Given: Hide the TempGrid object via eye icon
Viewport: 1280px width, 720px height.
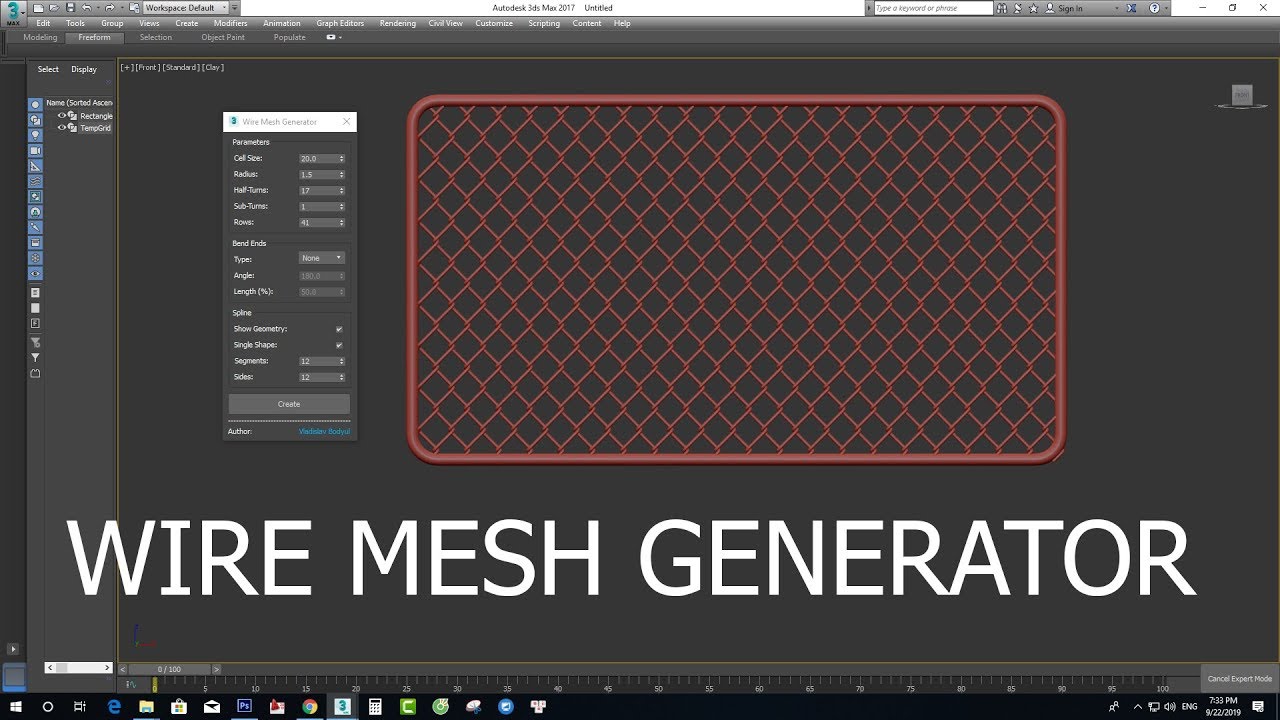Looking at the screenshot, I should (x=61, y=128).
